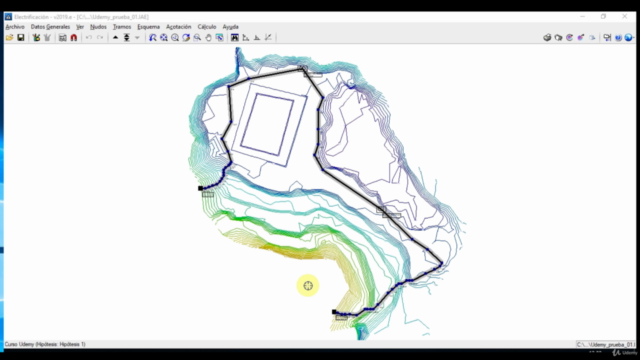640x360 pixels.
Task: Click the second dimension triangle icon
Action: point(257,38)
